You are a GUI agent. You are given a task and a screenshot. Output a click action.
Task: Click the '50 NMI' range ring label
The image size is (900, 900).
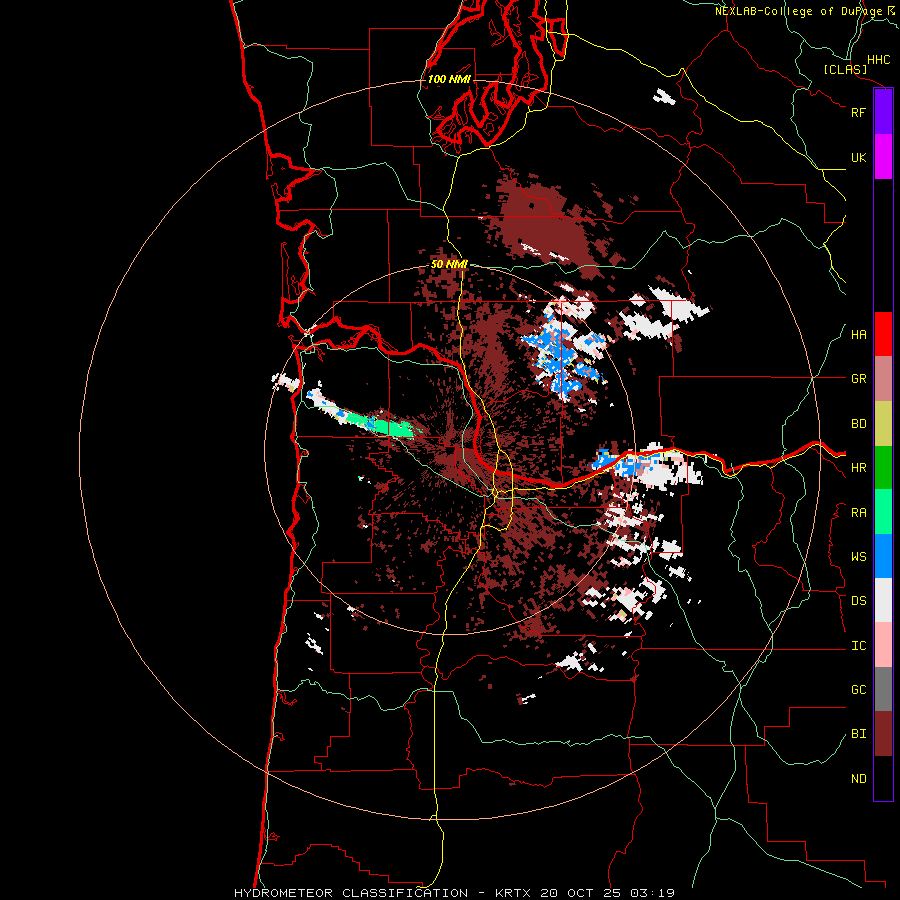point(449,264)
